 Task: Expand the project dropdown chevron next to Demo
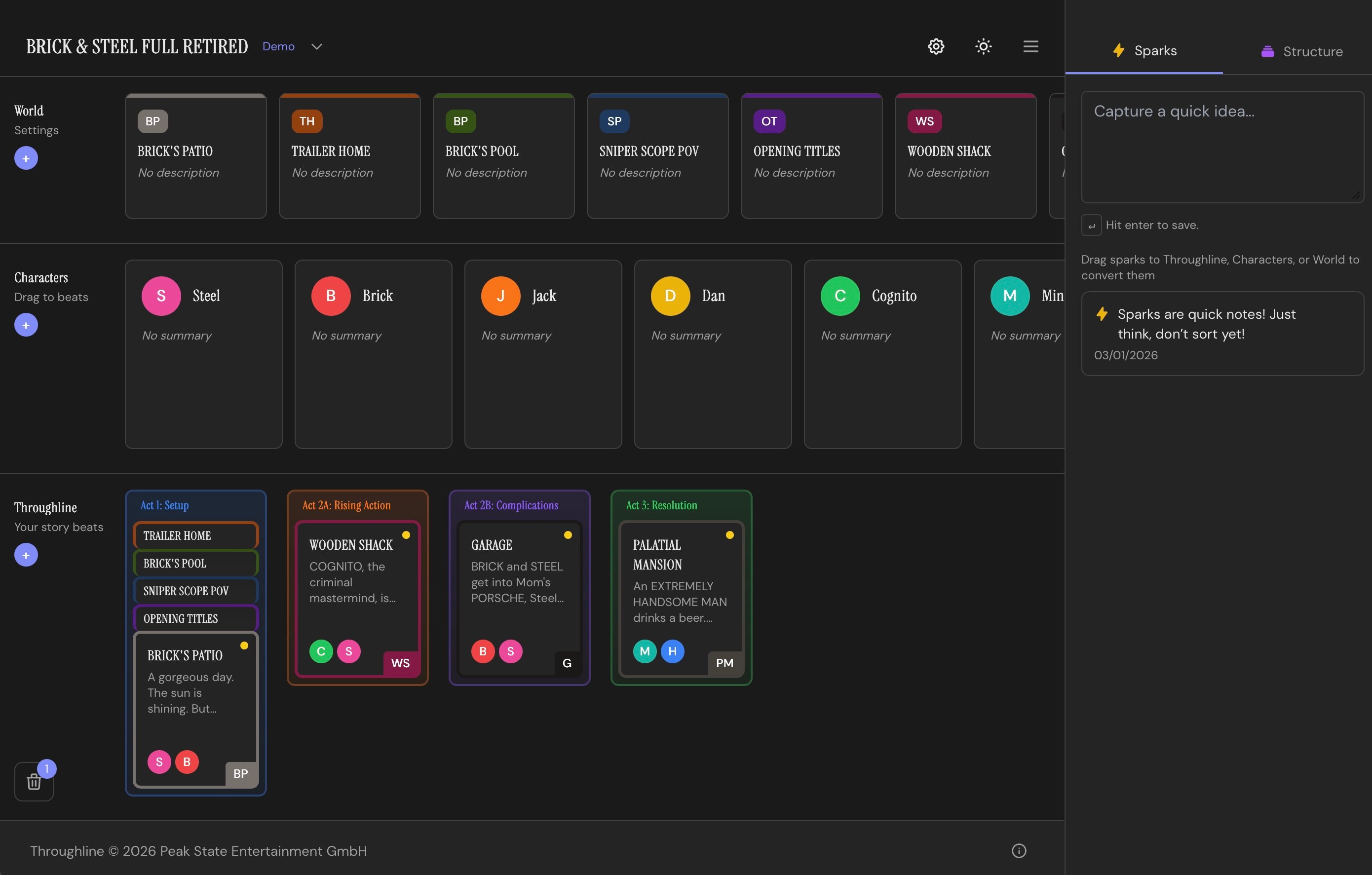click(317, 46)
